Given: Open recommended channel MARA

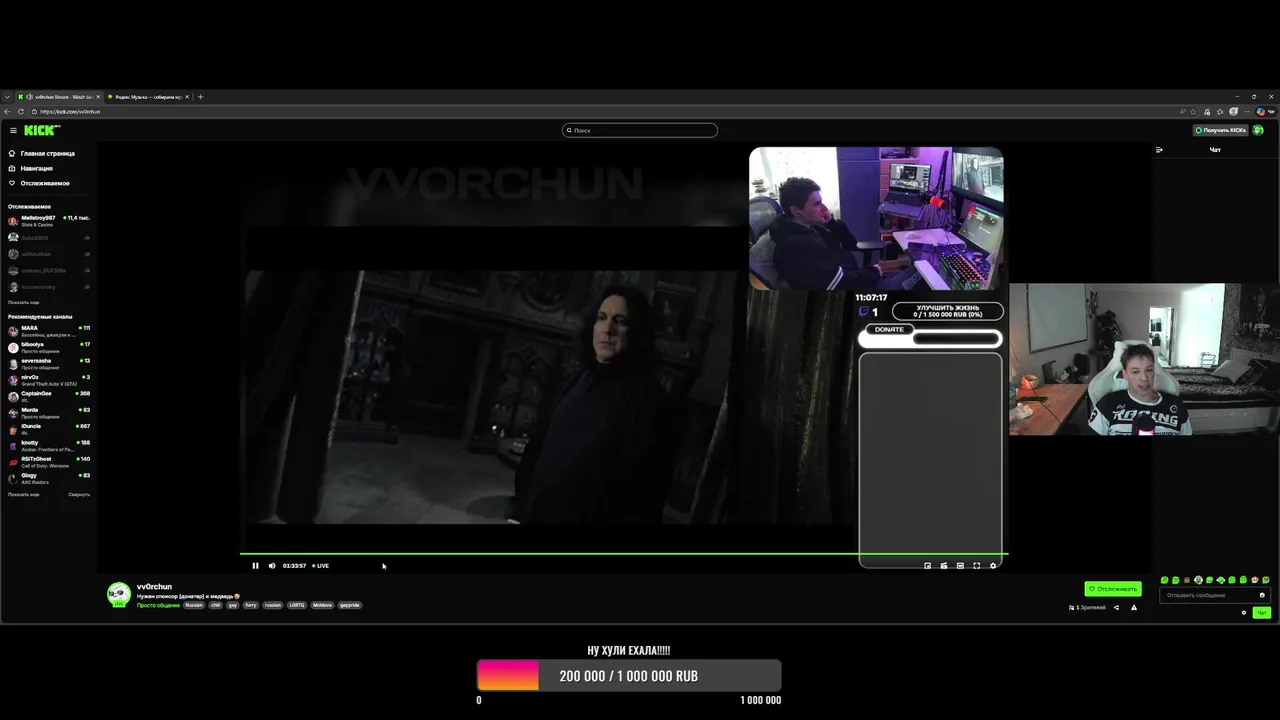Looking at the screenshot, I should click(49, 330).
